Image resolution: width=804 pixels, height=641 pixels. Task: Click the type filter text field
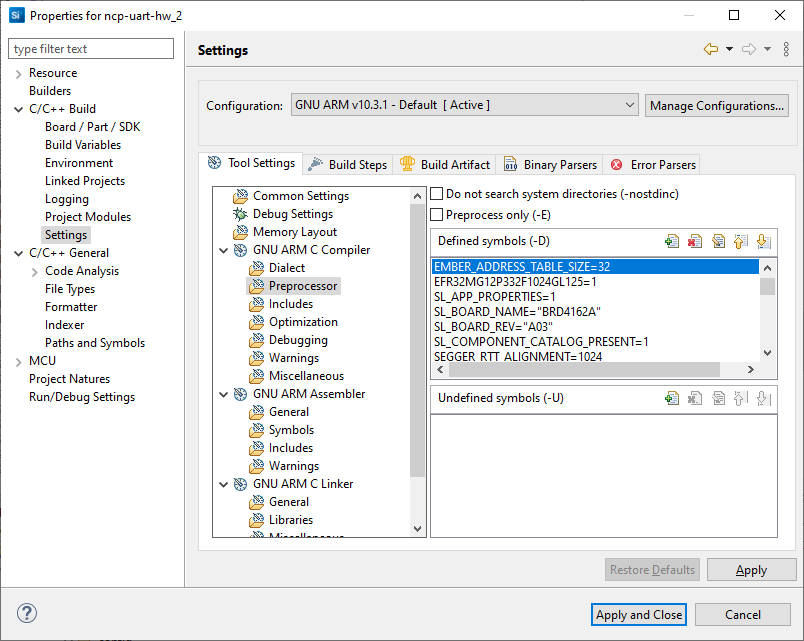click(90, 48)
